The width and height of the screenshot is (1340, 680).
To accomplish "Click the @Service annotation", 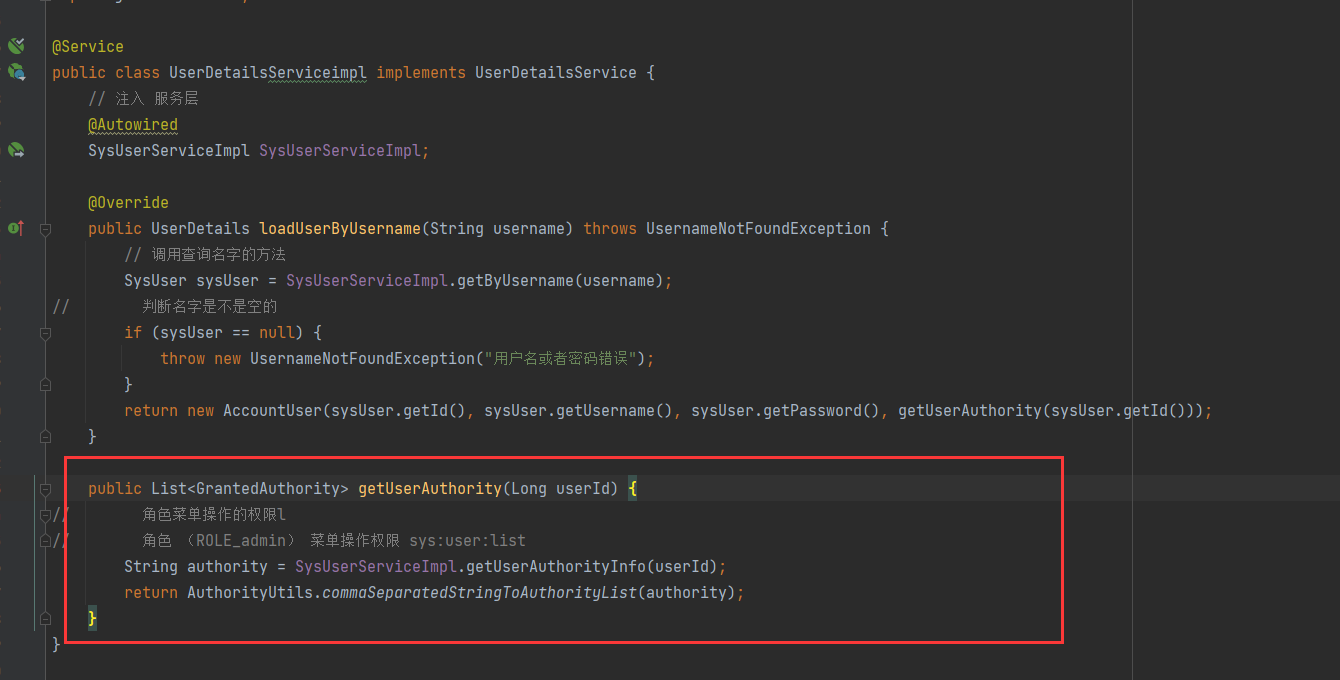I will [x=88, y=47].
